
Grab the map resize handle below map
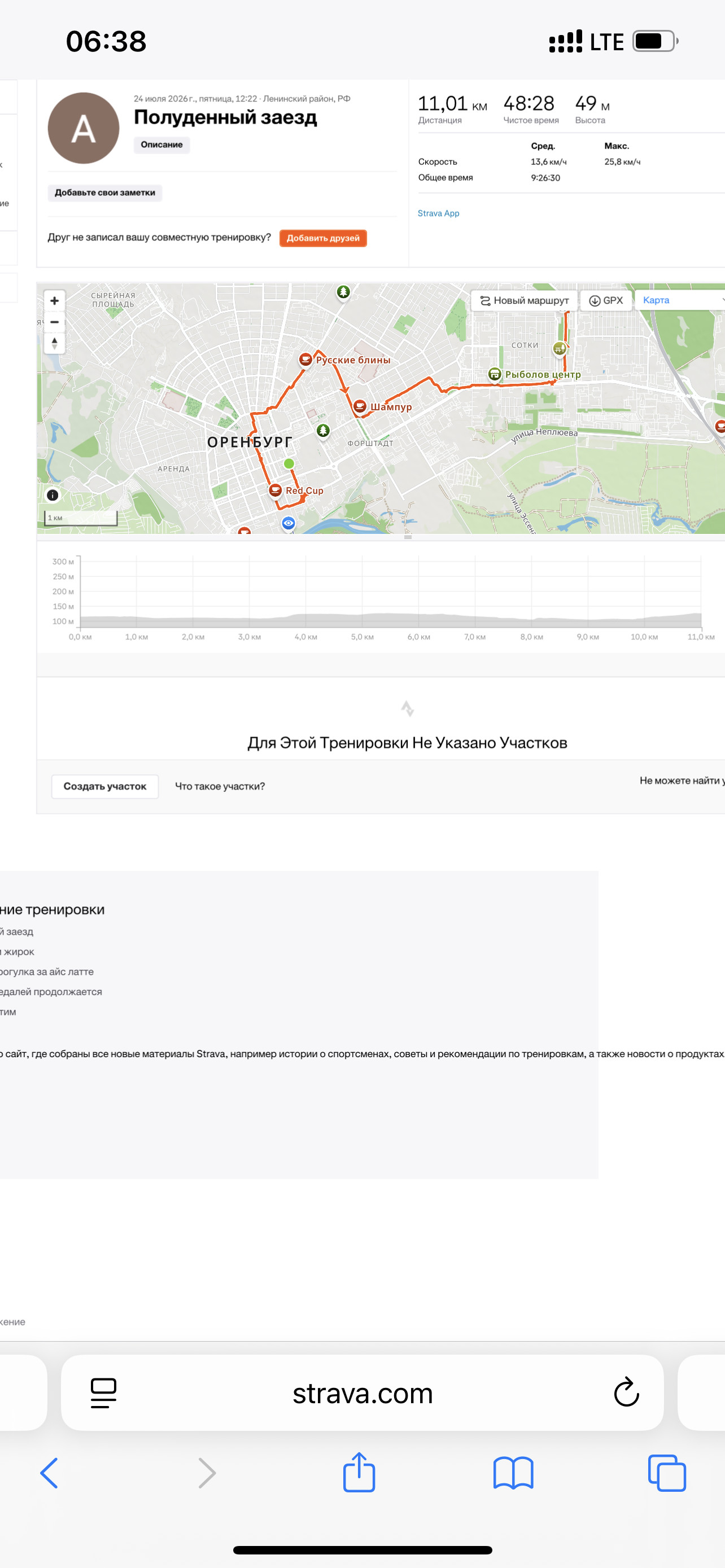pos(408,537)
